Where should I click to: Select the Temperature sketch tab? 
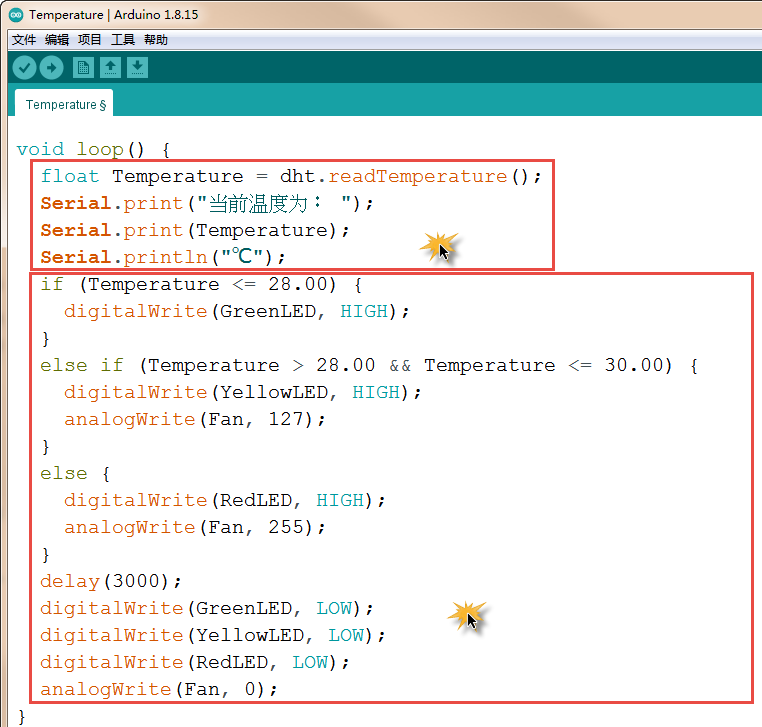pyautogui.click(x=64, y=104)
